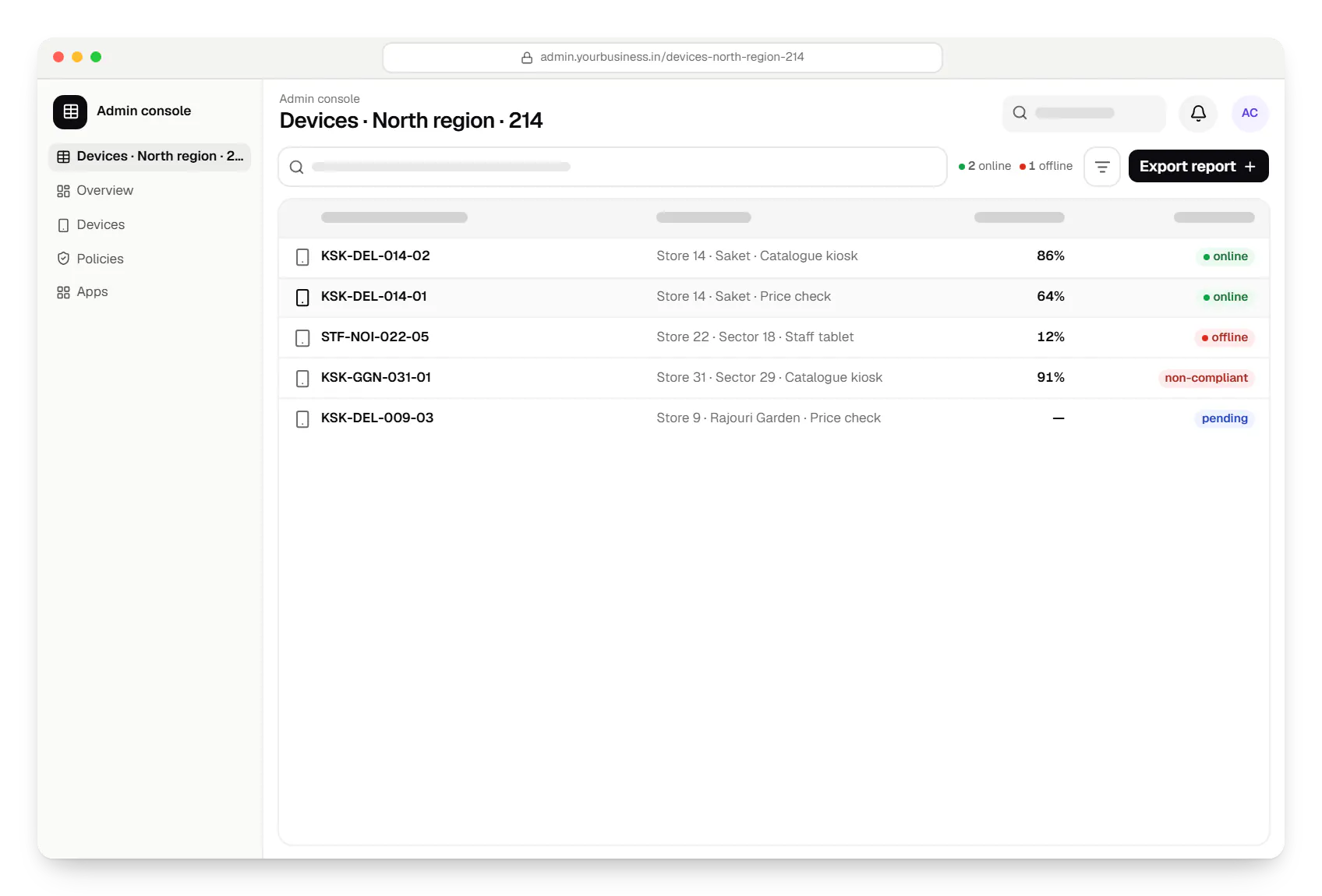The height and width of the screenshot is (896, 1322).
Task: Click the Admin console logo icon
Action: pos(70,111)
